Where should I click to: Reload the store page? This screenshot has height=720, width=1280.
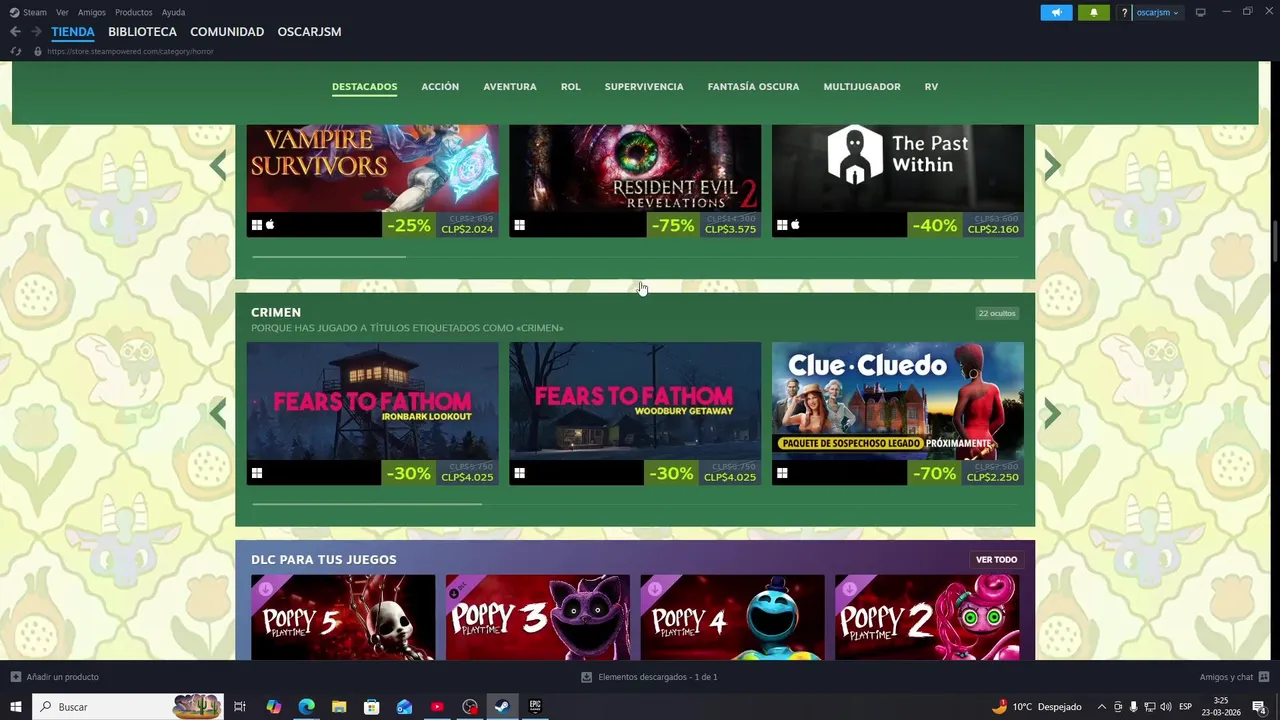[15, 51]
